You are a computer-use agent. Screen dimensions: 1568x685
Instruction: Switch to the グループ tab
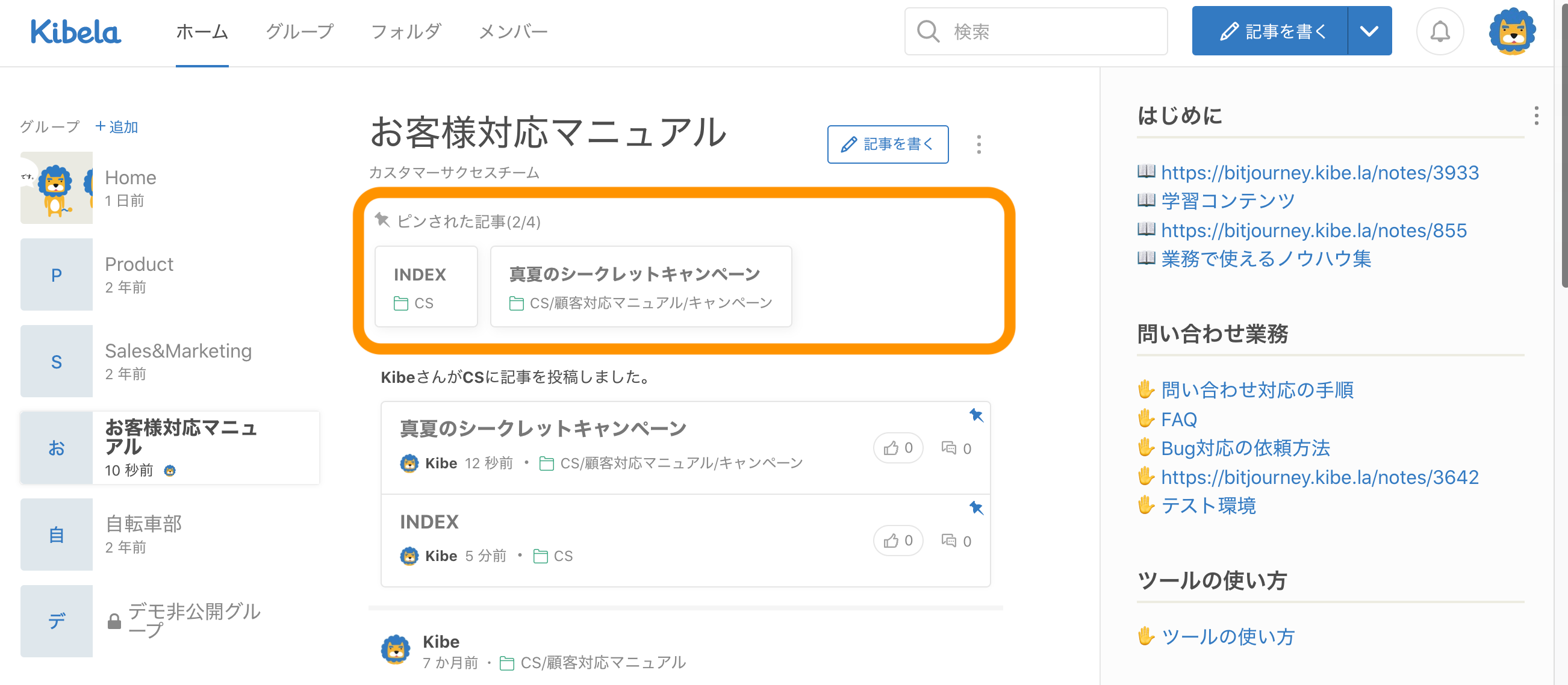point(299,32)
